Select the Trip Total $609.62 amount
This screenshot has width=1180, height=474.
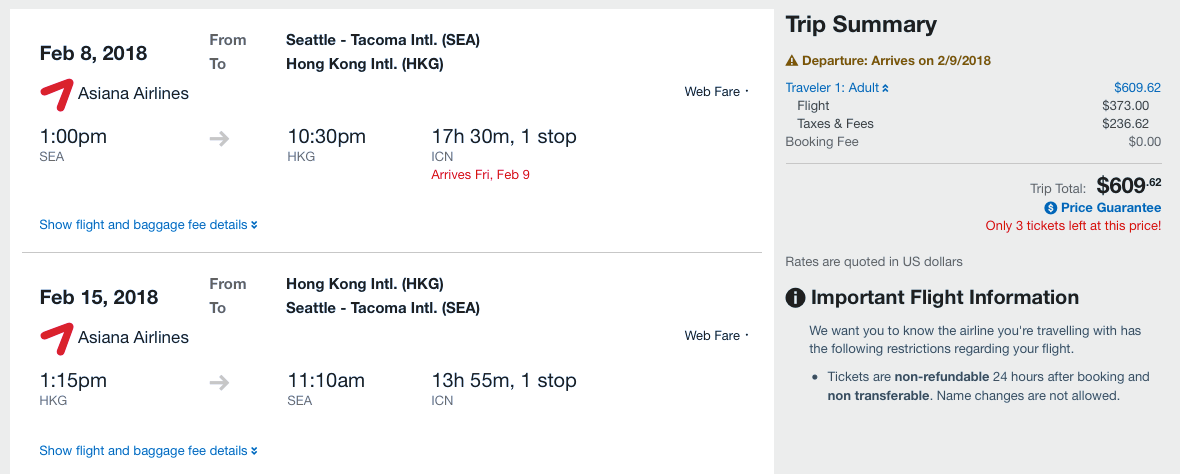point(1129,185)
